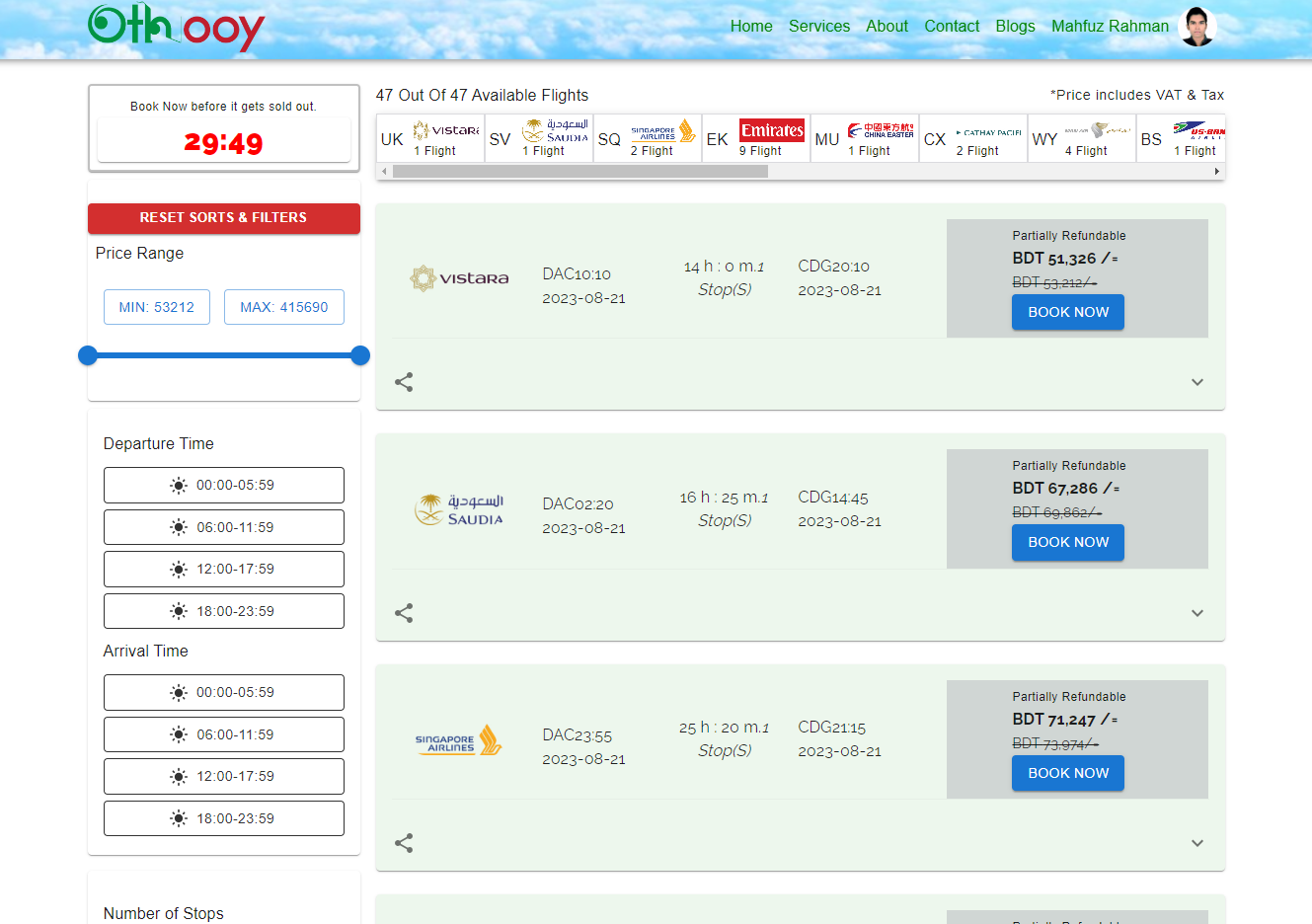
Task: Book the BDT 51,326 Vistara flight
Action: [1067, 312]
